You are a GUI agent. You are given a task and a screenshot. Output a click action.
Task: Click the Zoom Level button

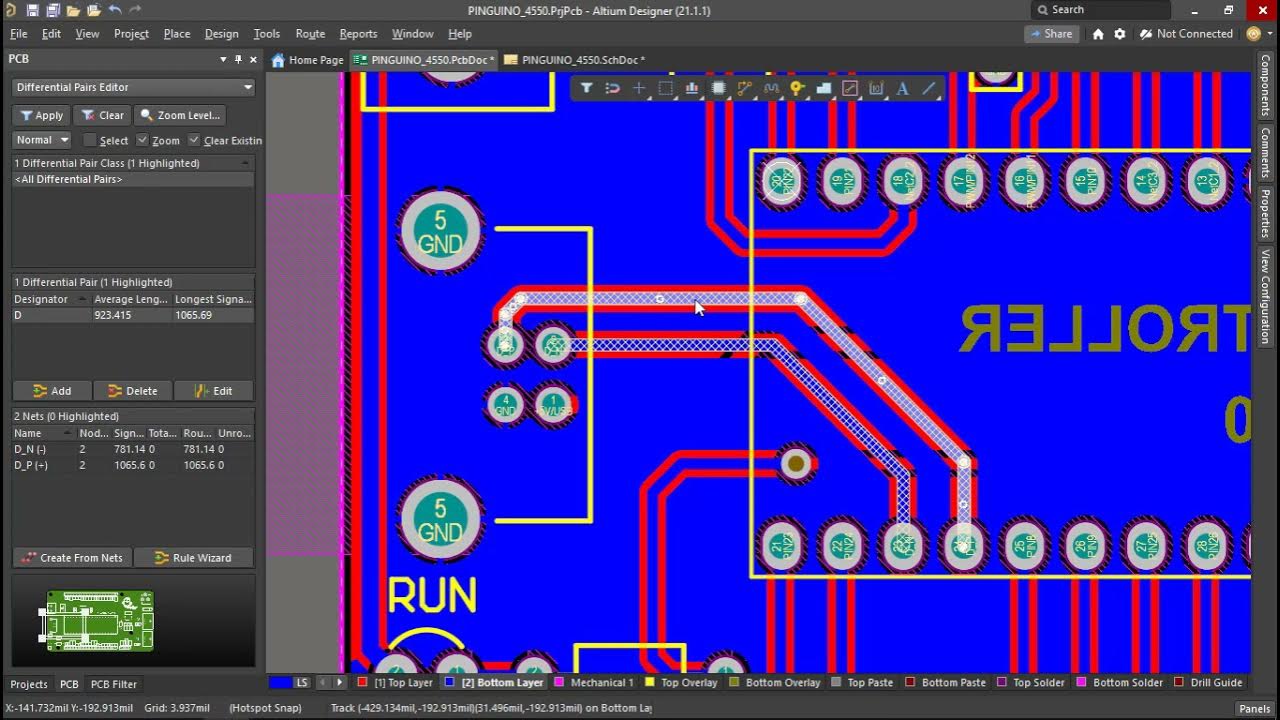(x=180, y=115)
